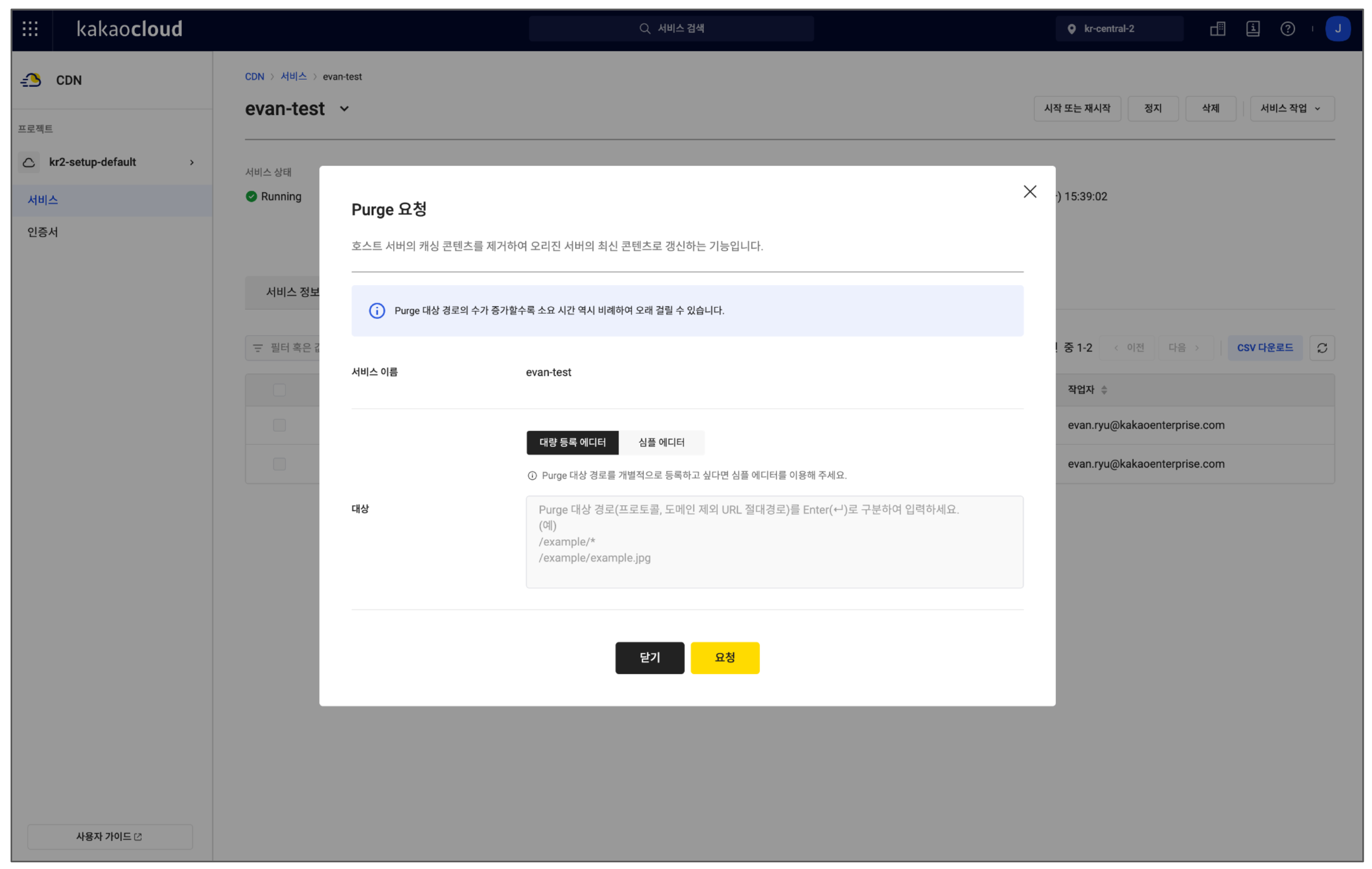Viewport: 1372px width, 869px height.
Task: Click the external link icon on 사용자 가이드
Action: click(x=138, y=836)
